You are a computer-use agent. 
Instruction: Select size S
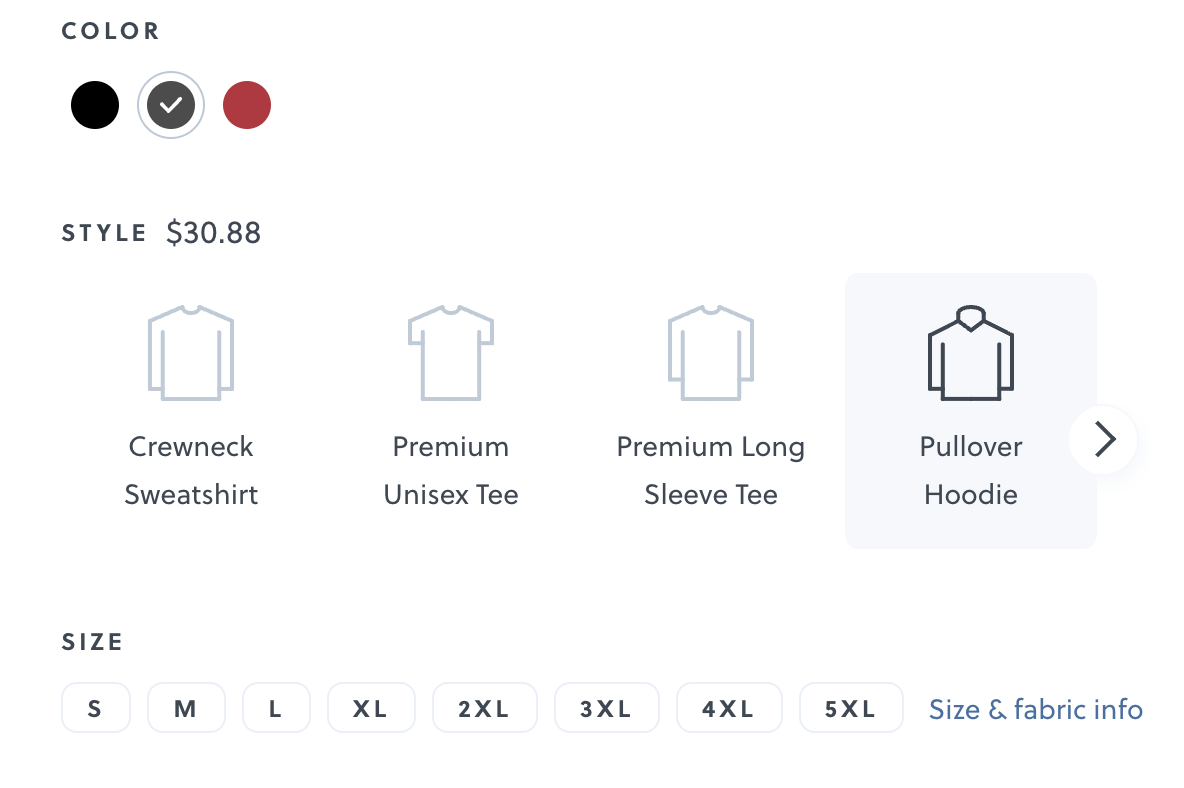pos(95,709)
